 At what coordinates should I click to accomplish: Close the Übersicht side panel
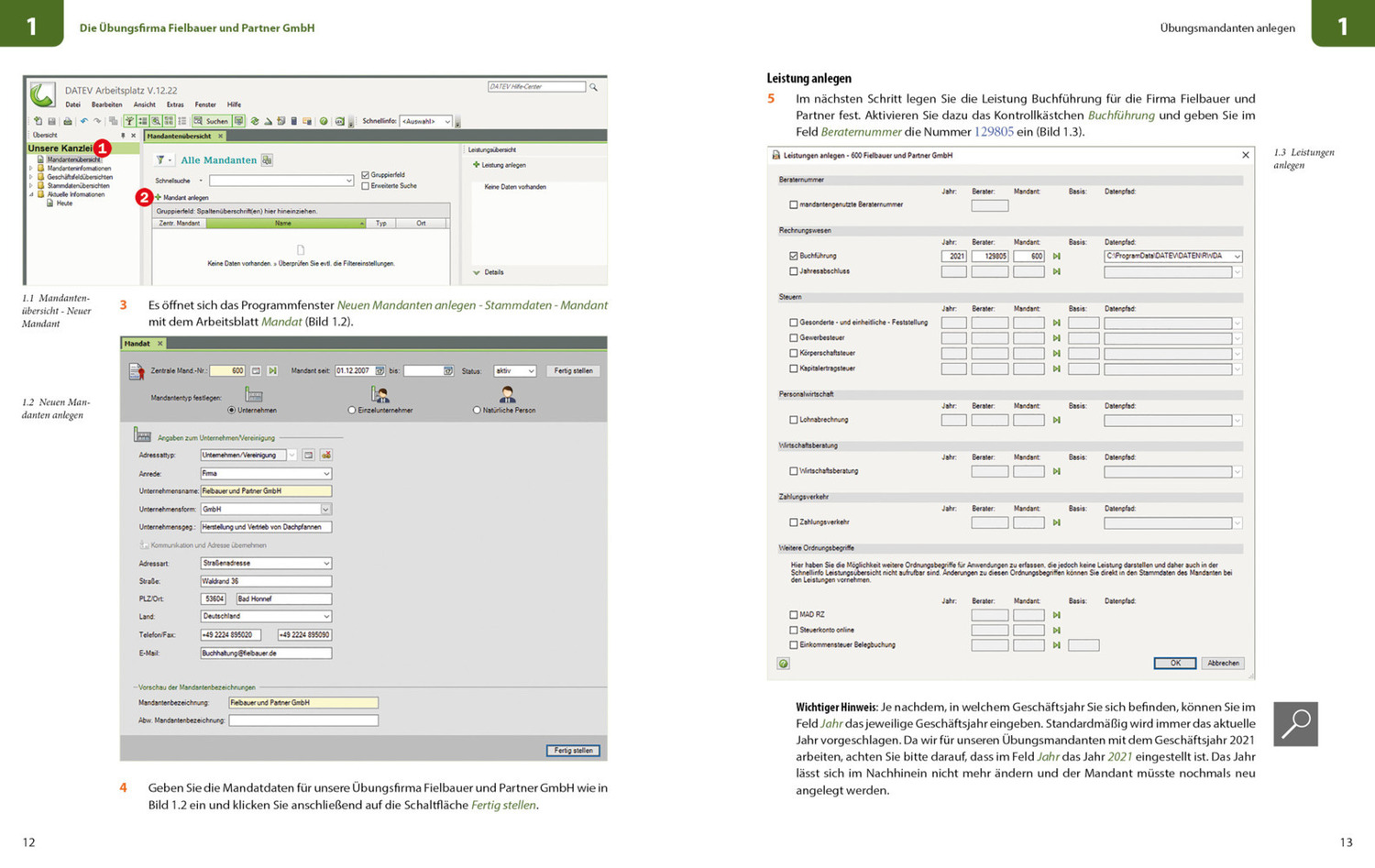[133, 135]
